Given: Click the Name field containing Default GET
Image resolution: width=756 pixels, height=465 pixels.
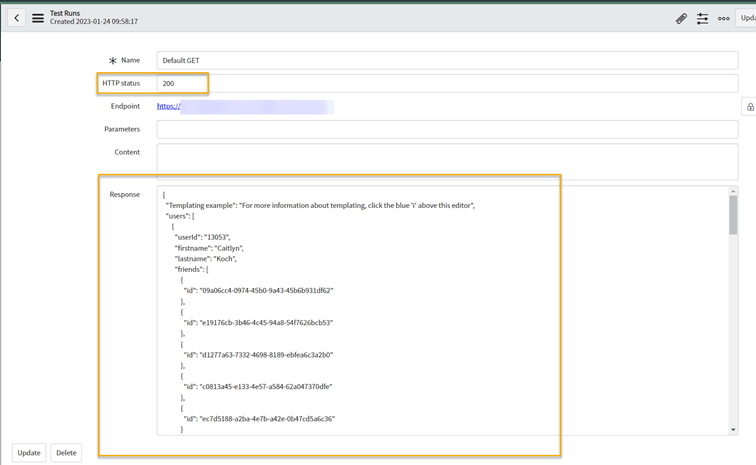Looking at the screenshot, I should pos(447,60).
